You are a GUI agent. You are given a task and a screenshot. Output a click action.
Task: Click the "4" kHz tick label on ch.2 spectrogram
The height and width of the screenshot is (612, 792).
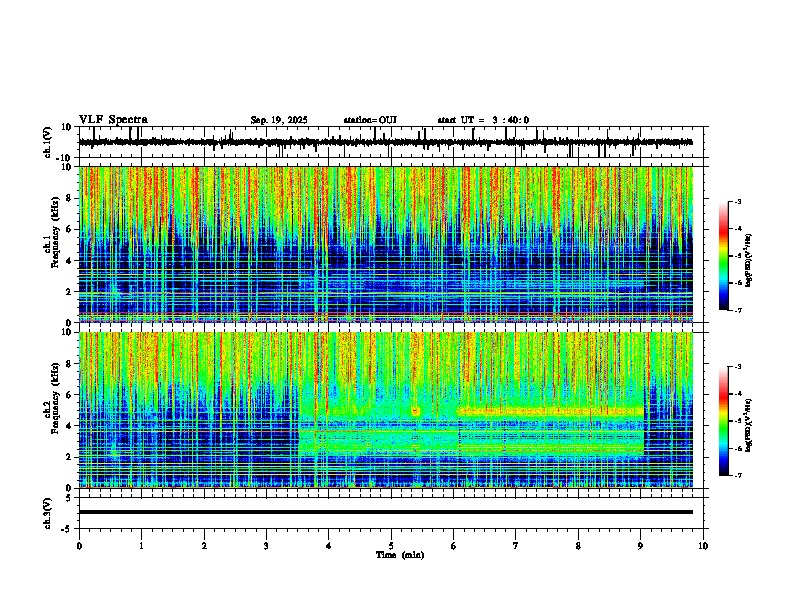(69, 426)
